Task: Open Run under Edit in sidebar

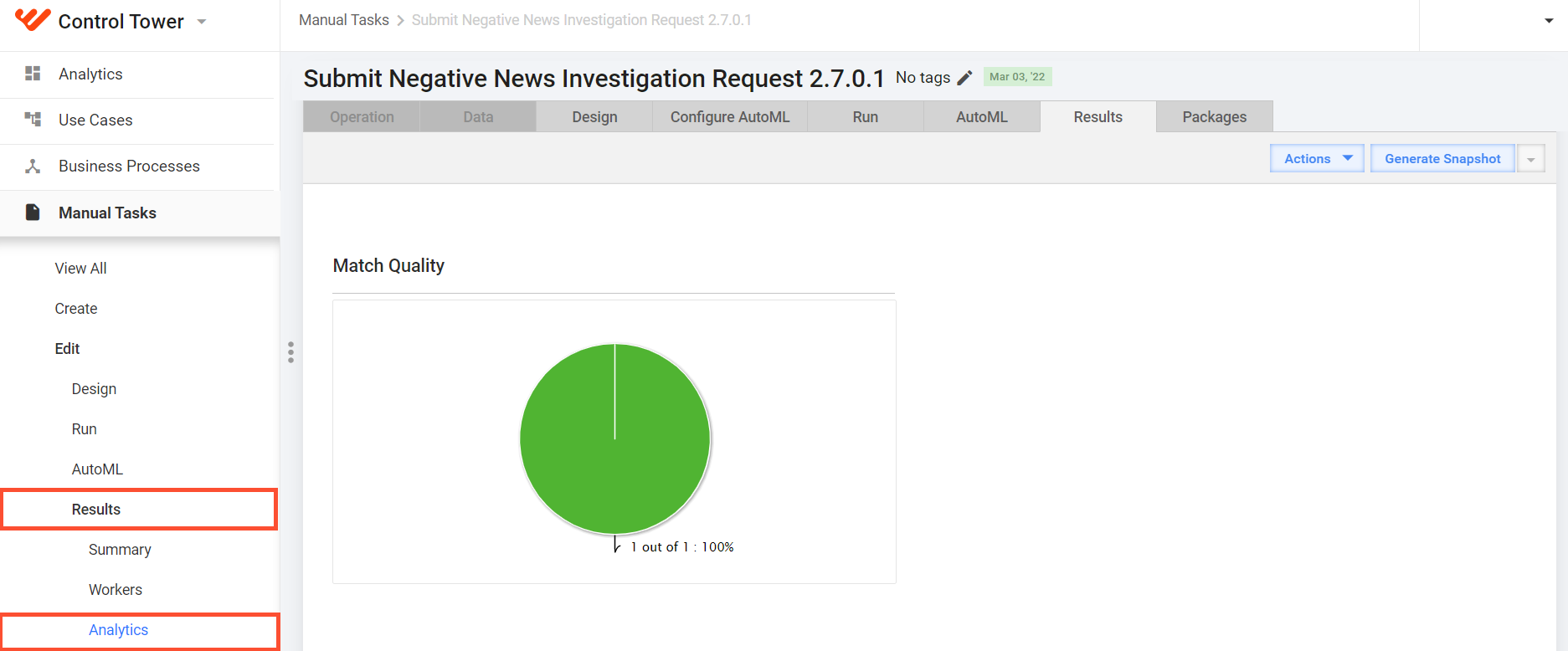Action: 84,428
